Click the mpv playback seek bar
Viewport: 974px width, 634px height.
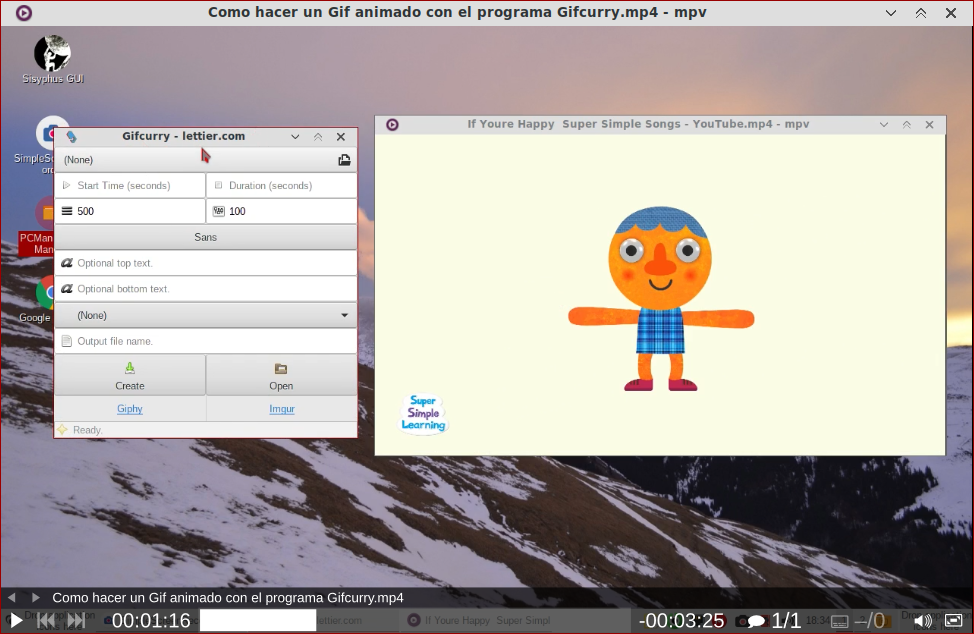(x=255, y=620)
